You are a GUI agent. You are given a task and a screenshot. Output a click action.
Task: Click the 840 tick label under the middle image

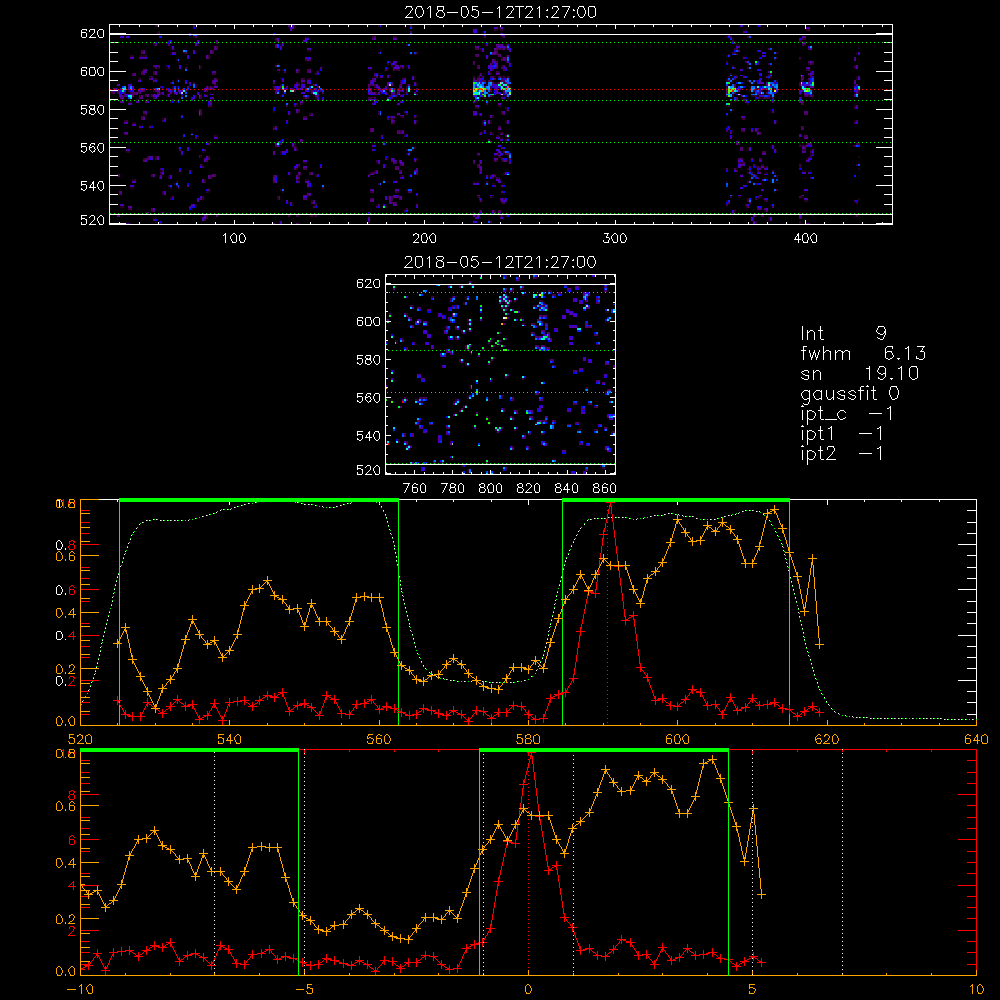tap(566, 489)
